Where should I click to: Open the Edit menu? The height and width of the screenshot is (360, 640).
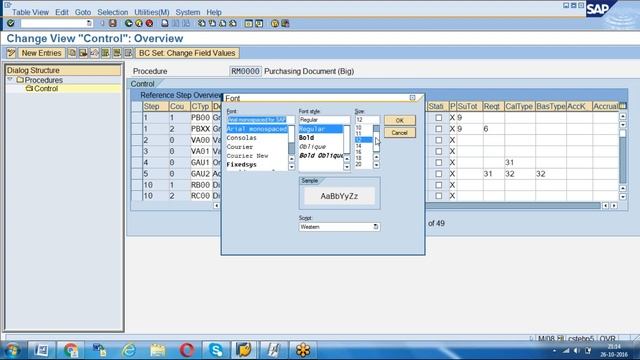pyautogui.click(x=62, y=12)
